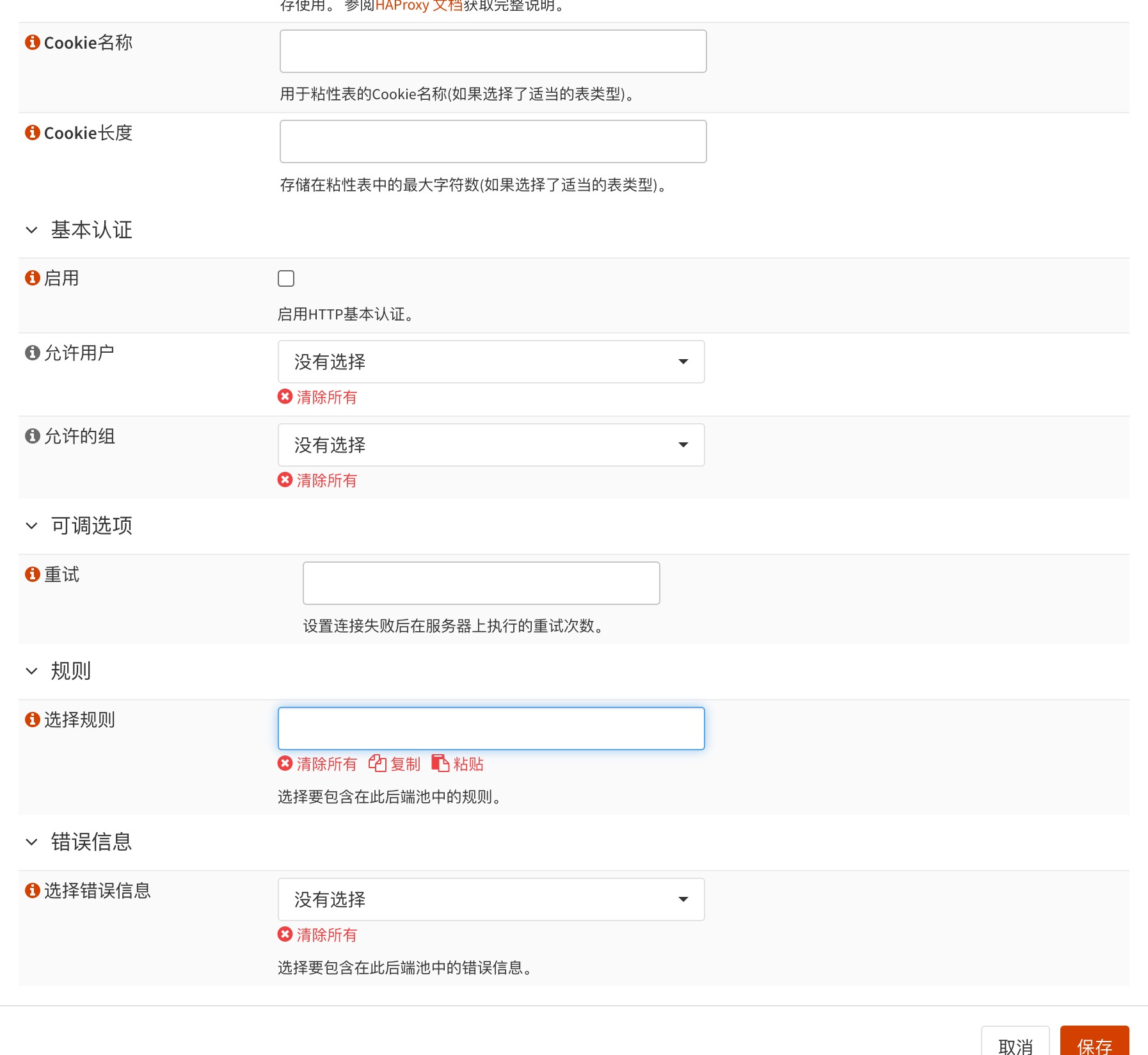Screen dimensions: 1148x1055
Task: Open the 允许的组 dropdown
Action: pos(491,445)
